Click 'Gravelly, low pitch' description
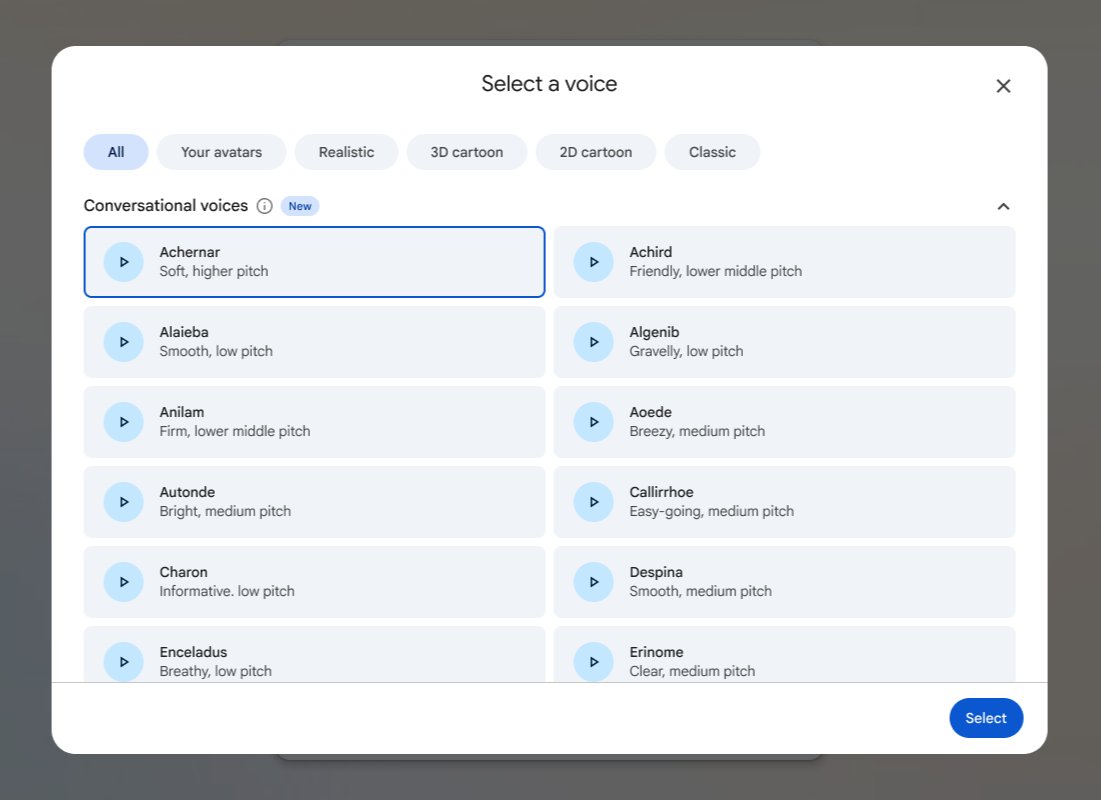Image resolution: width=1101 pixels, height=800 pixels. pyautogui.click(x=686, y=351)
